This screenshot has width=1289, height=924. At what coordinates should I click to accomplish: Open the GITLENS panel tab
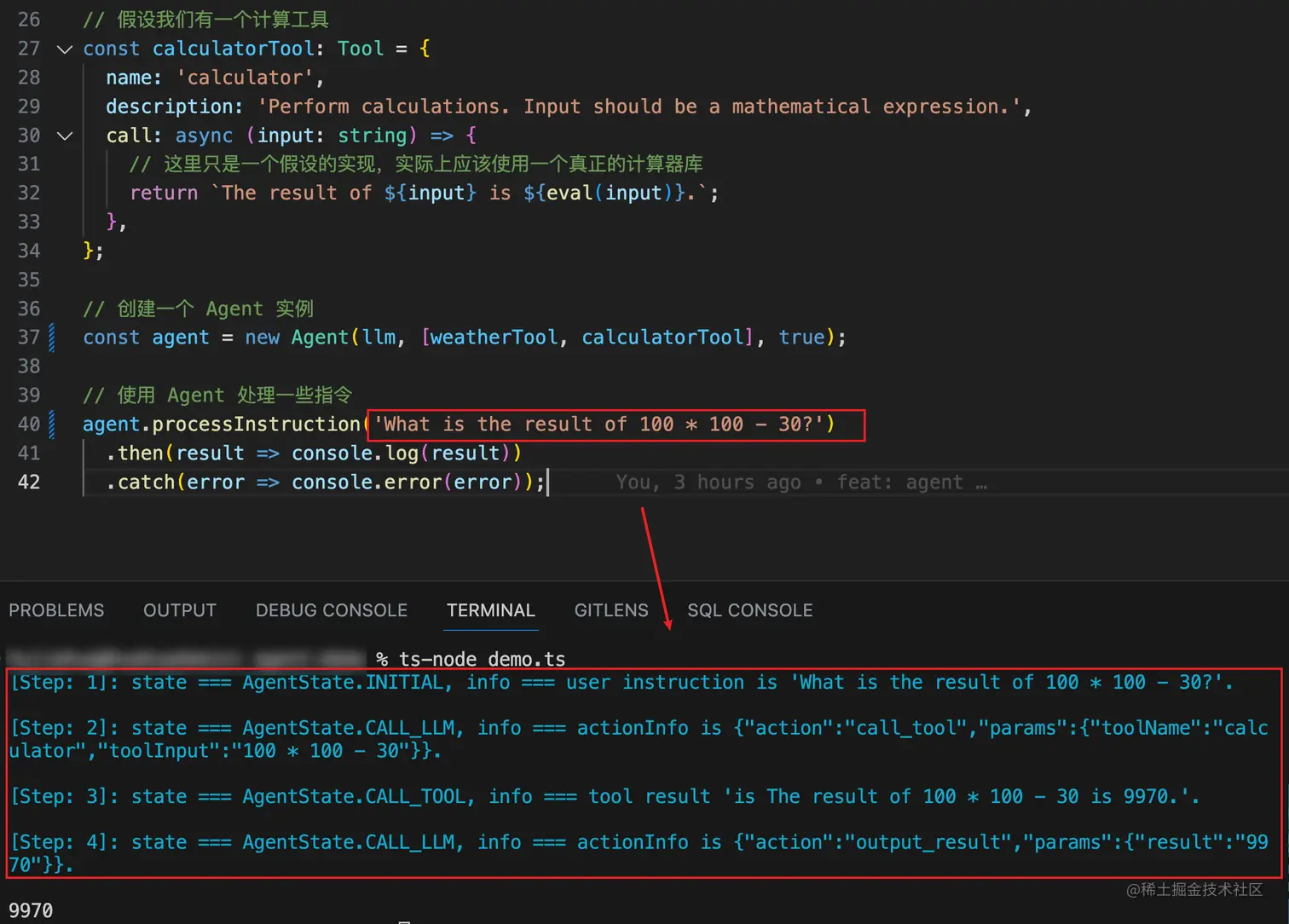[x=611, y=610]
